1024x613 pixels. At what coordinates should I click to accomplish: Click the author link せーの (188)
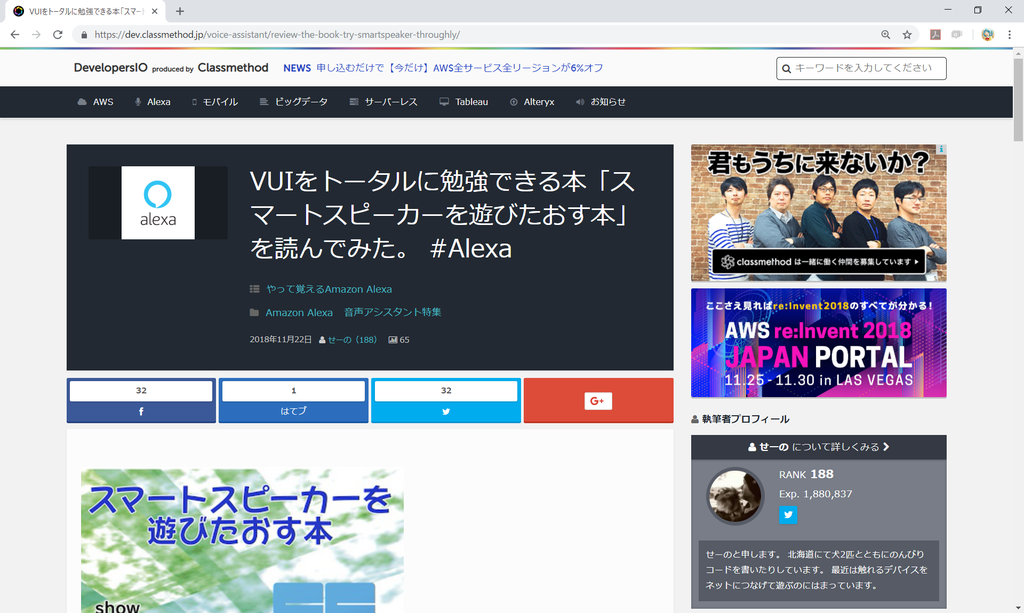[x=351, y=339]
